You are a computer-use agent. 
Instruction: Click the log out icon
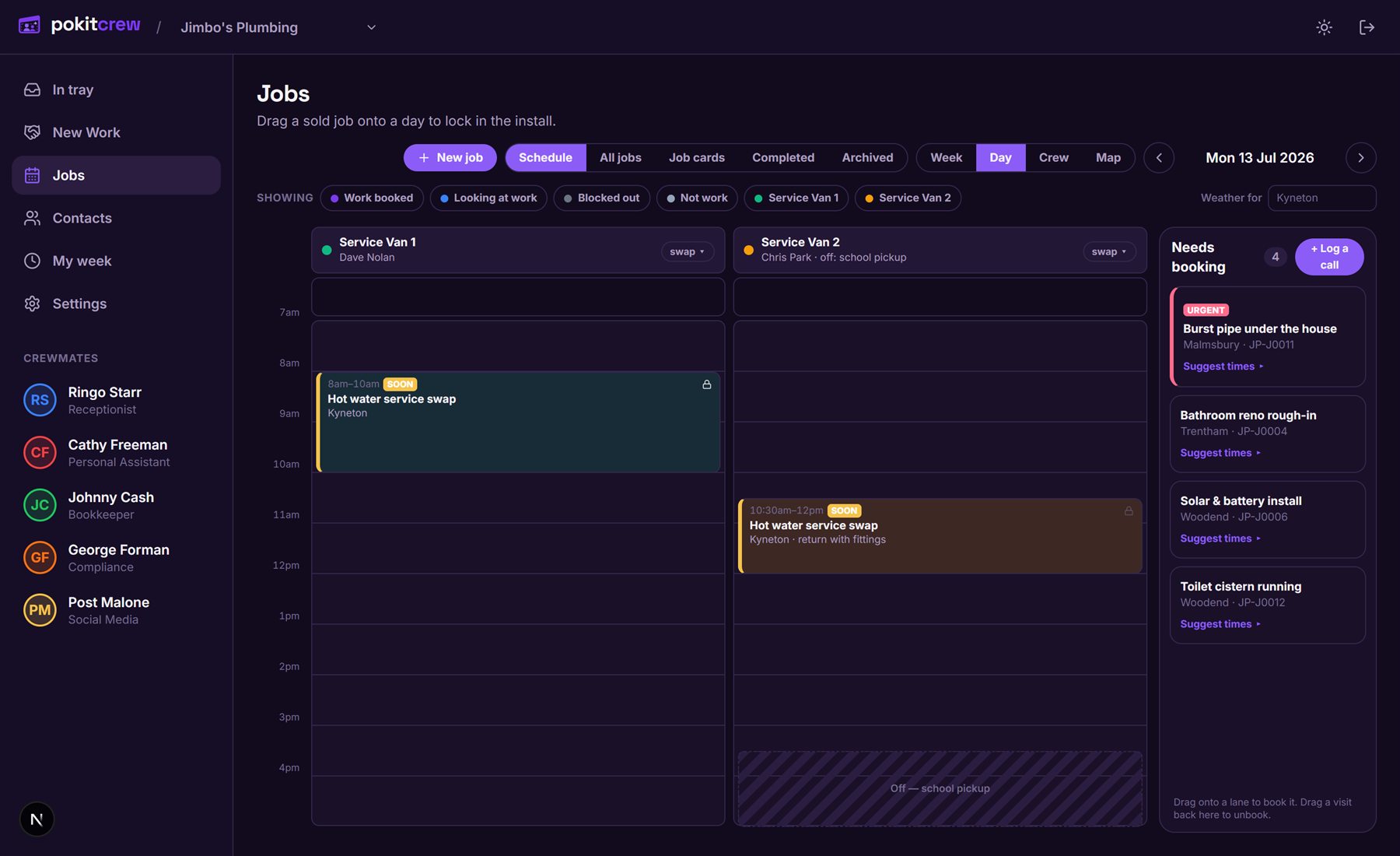1367,27
